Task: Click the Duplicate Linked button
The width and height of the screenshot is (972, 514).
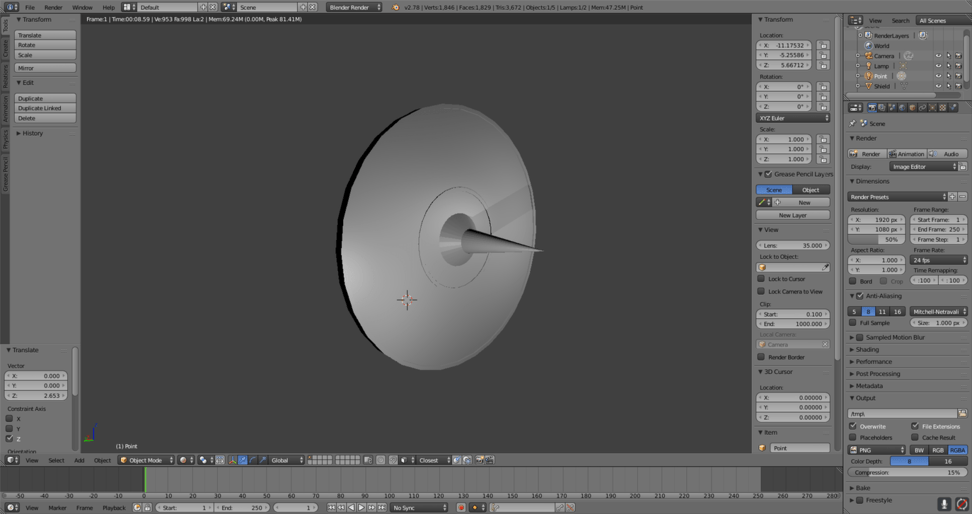Action: (45, 108)
